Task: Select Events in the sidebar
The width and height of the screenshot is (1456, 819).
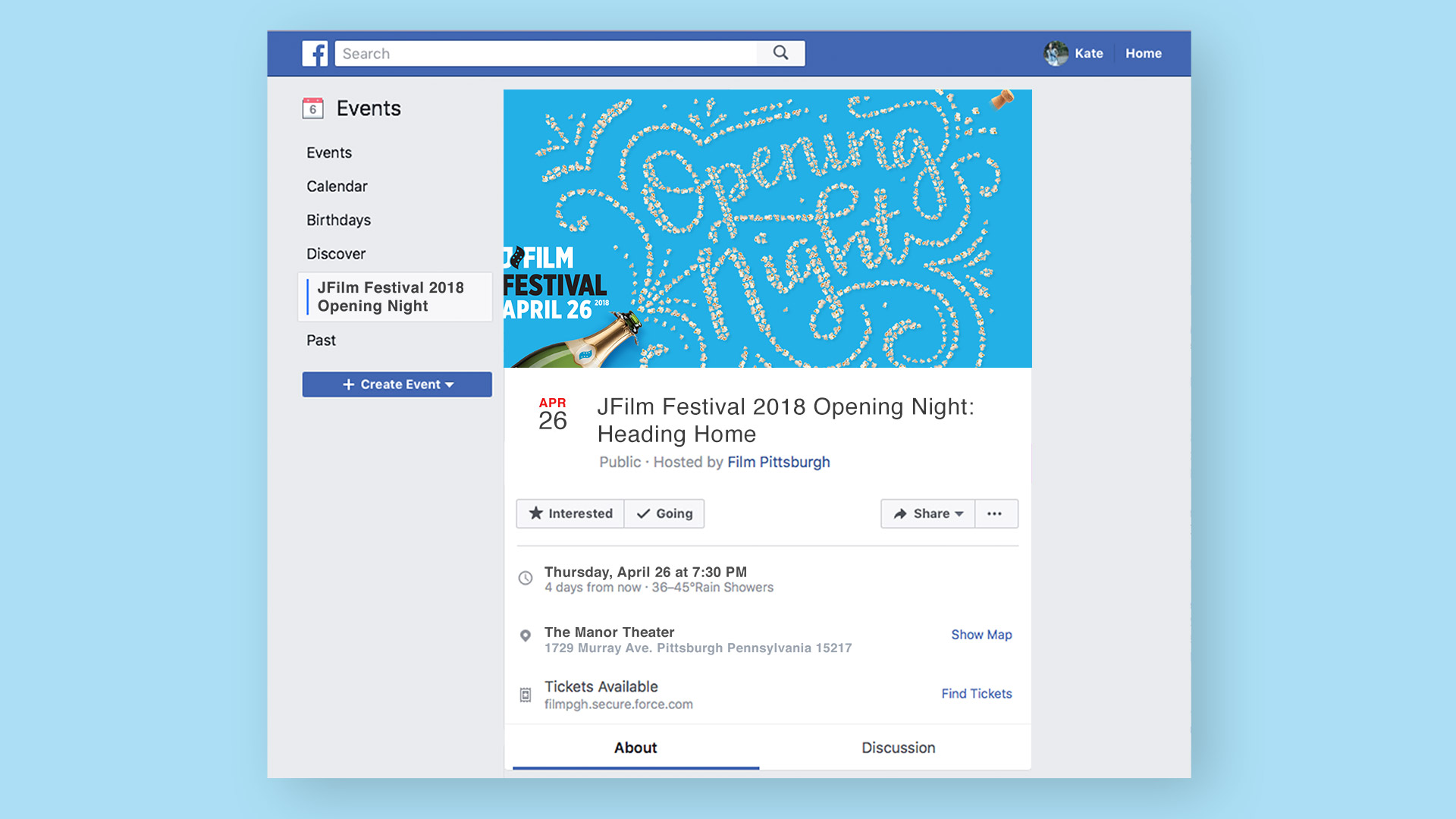Action: tap(329, 152)
